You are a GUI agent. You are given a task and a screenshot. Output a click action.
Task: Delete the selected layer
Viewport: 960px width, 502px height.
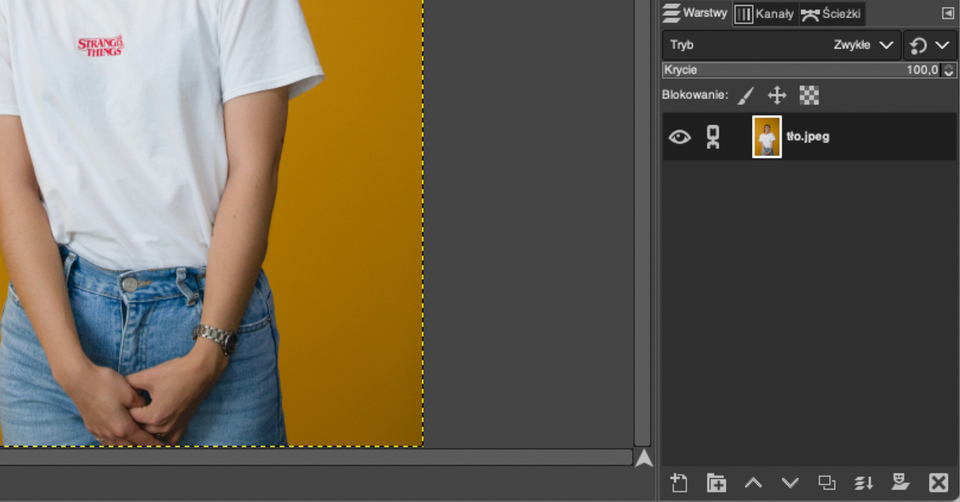(938, 483)
